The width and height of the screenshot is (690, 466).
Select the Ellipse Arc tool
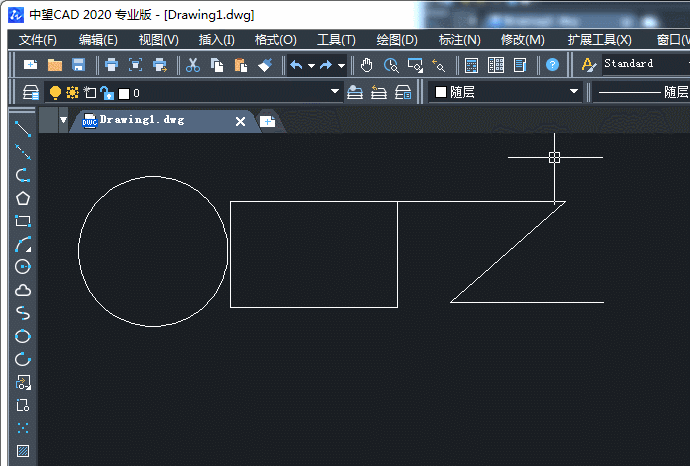click(x=23, y=360)
